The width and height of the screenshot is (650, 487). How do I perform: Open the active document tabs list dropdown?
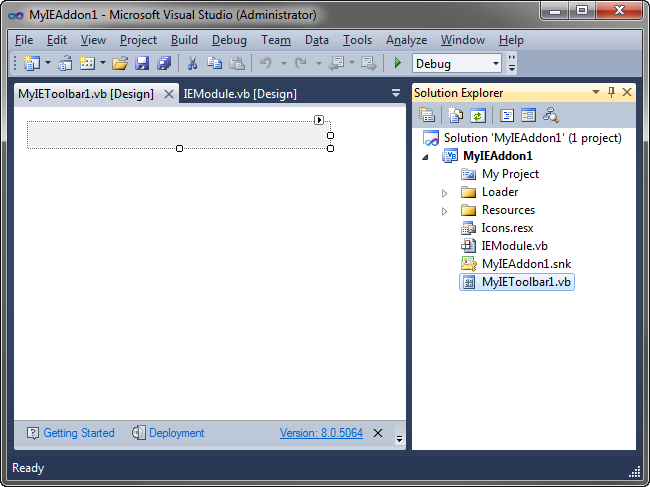[396, 93]
